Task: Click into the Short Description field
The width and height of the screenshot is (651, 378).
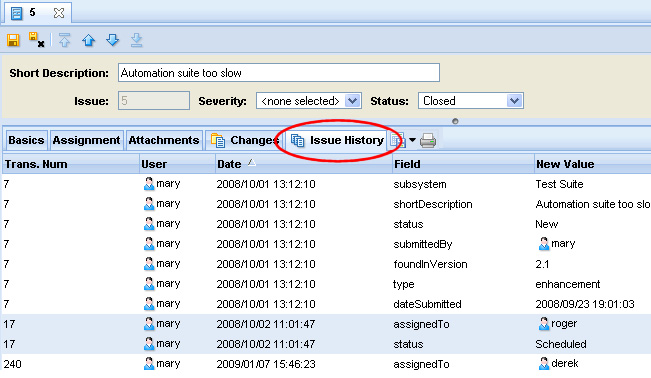Action: click(279, 73)
